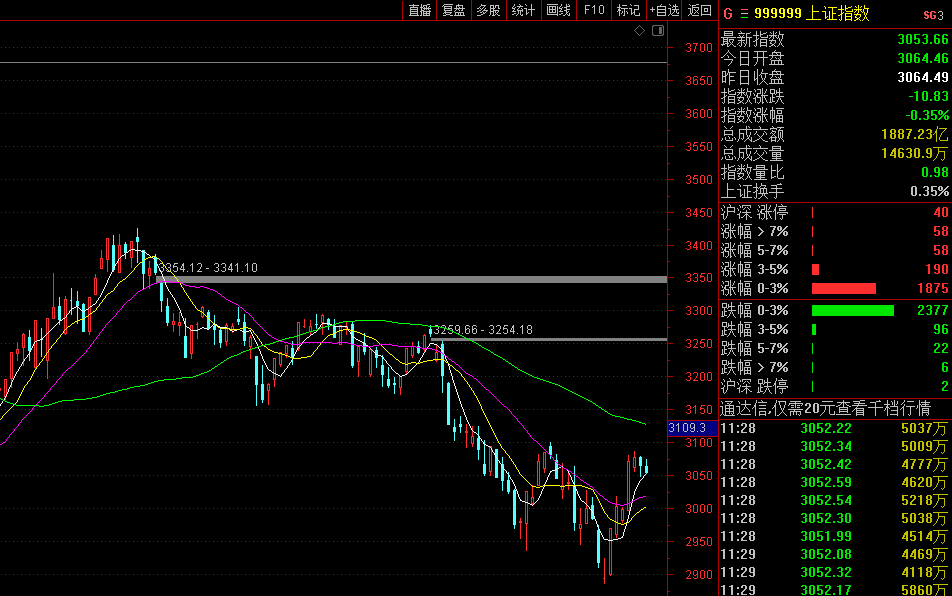Open 复盘 review mode
The width and height of the screenshot is (952, 596).
pos(453,10)
